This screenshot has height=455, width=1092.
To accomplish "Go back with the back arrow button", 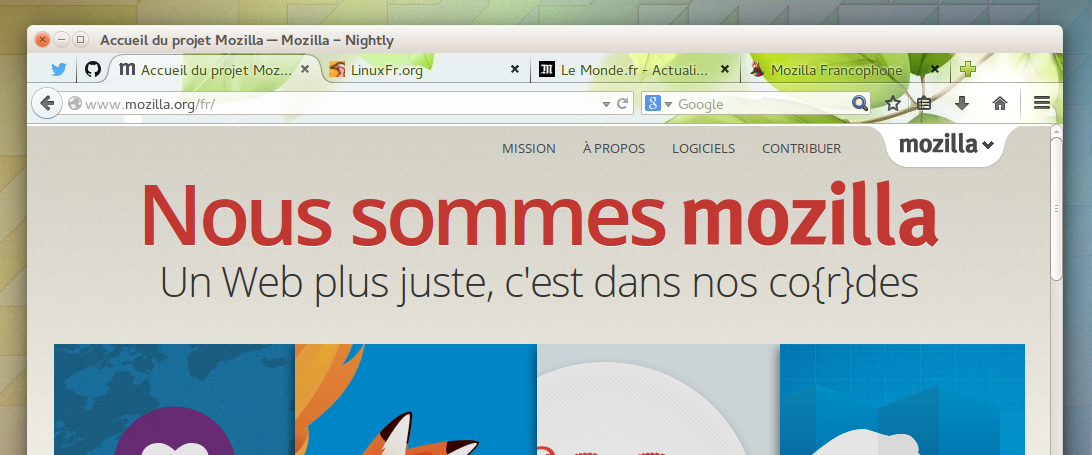I will pyautogui.click(x=47, y=104).
